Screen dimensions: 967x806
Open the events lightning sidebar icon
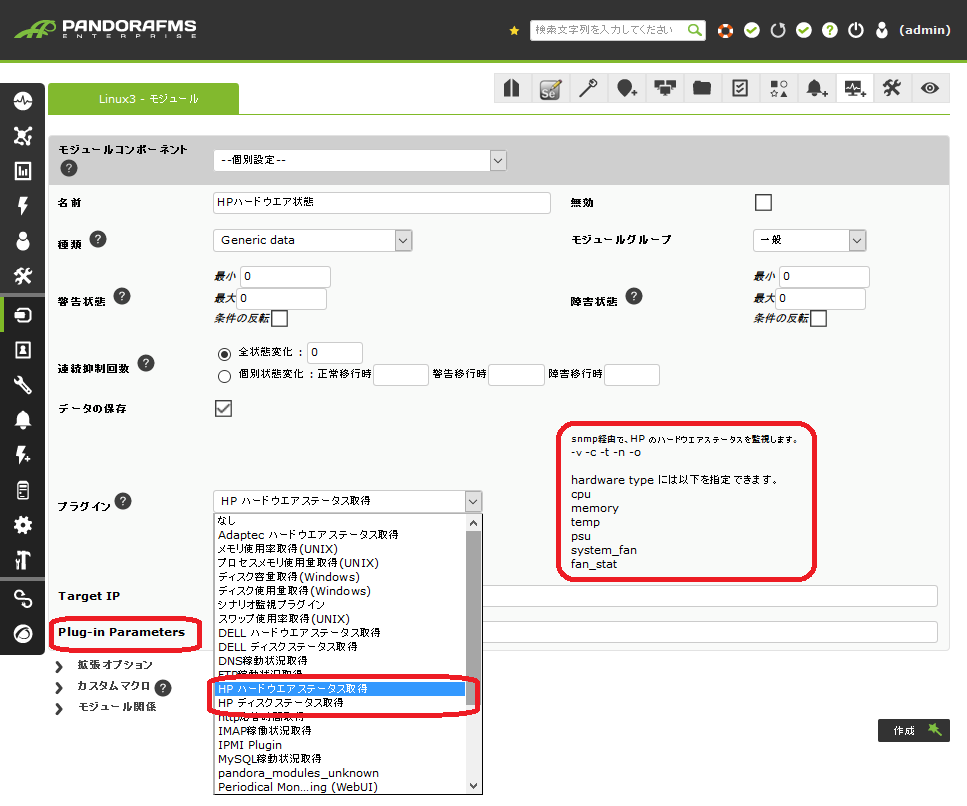click(x=23, y=205)
